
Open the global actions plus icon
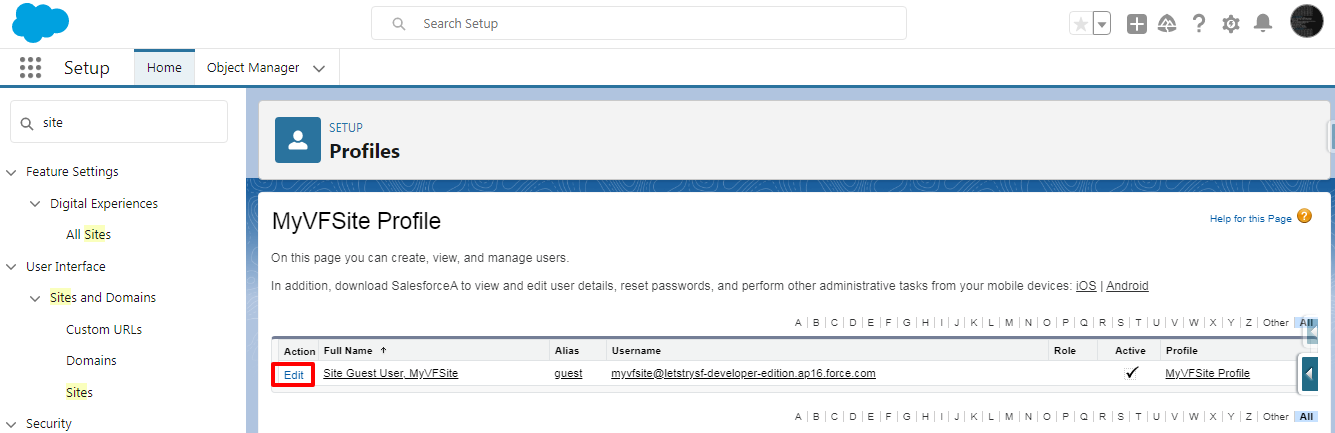[x=1137, y=24]
